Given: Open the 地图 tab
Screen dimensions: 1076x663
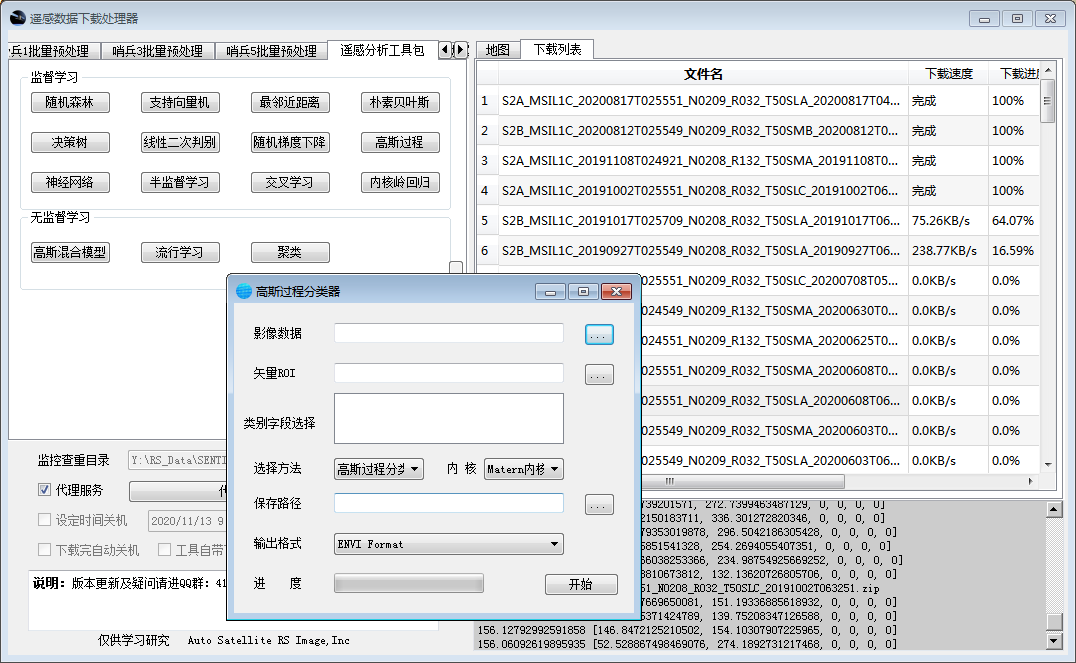Looking at the screenshot, I should [x=498, y=49].
